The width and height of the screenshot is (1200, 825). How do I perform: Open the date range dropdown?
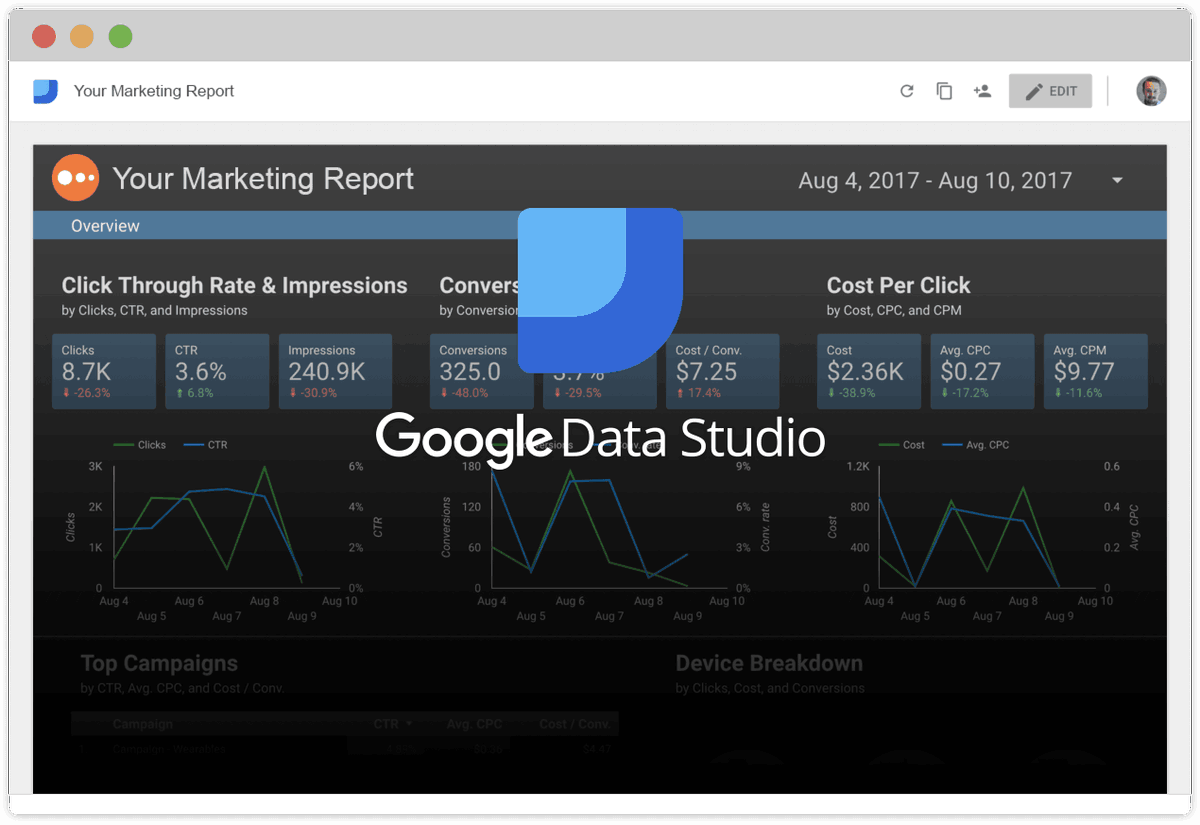[x=1117, y=181]
